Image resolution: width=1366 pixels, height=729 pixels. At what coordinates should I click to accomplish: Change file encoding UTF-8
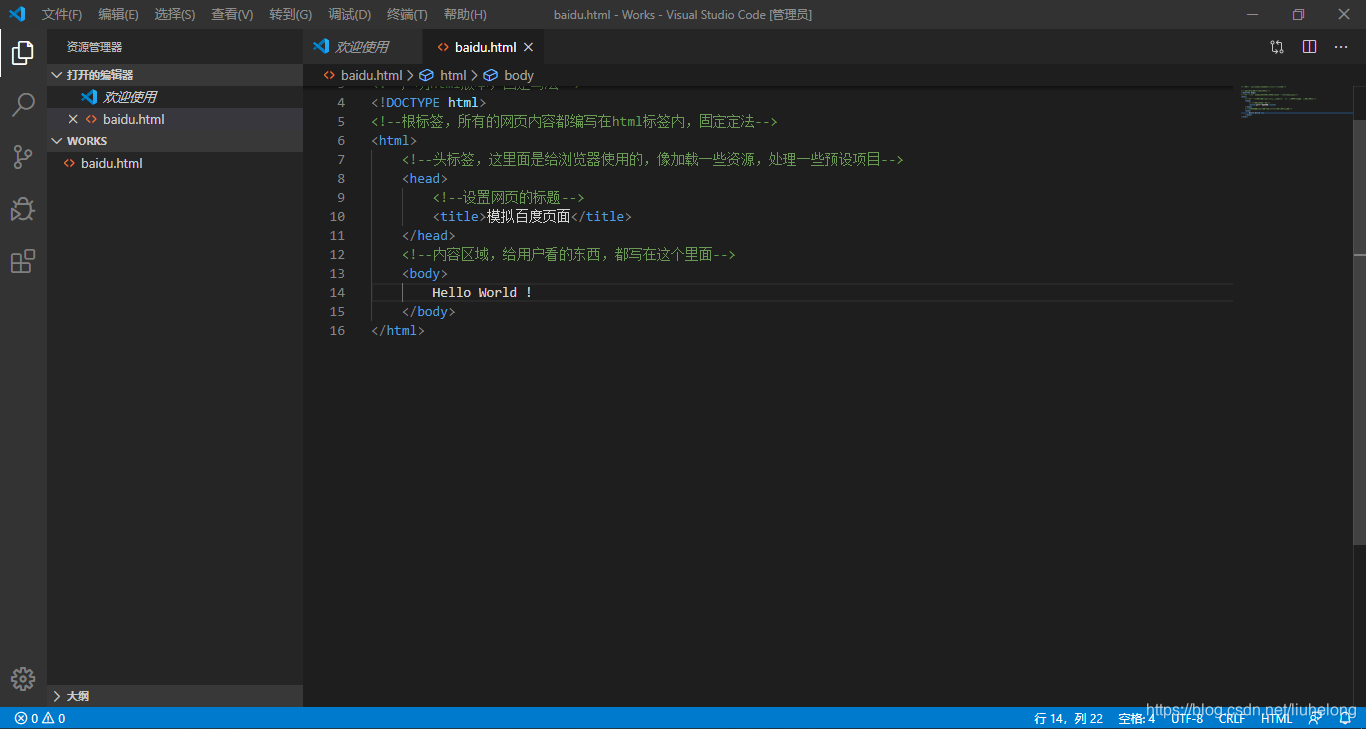[x=1187, y=718]
